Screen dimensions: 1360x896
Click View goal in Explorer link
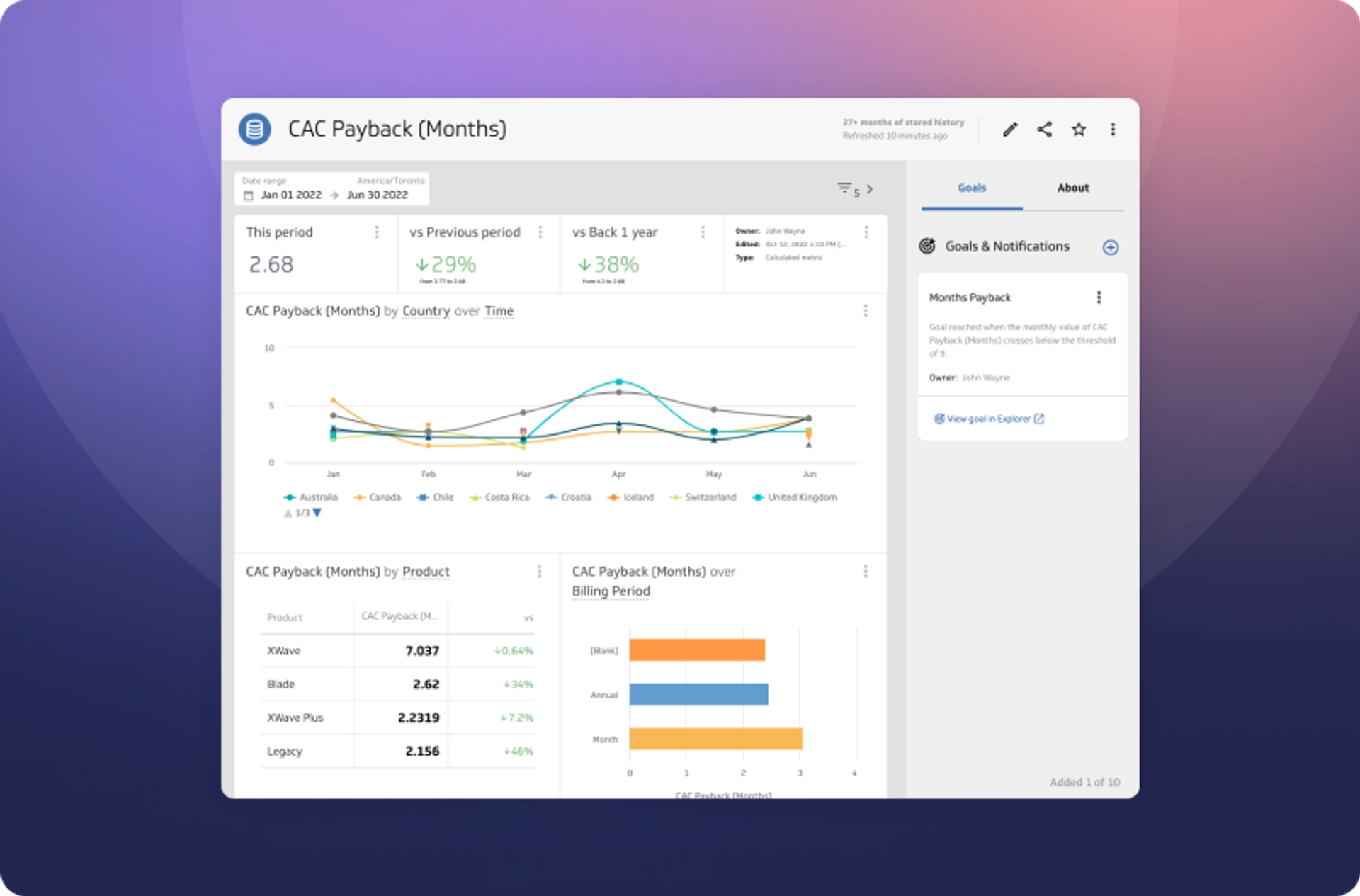(990, 417)
